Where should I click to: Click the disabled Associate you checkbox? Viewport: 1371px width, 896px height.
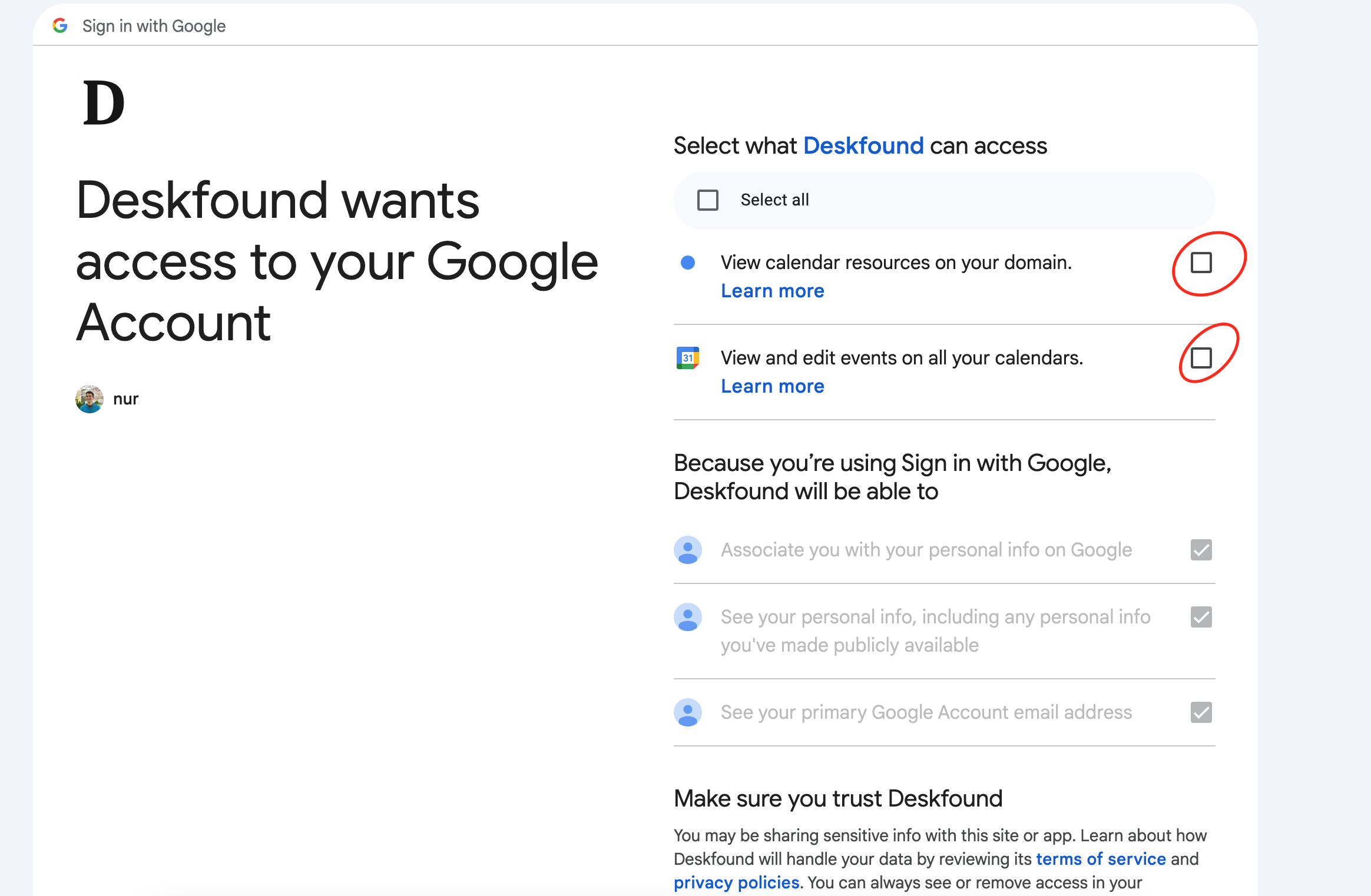tap(1201, 550)
